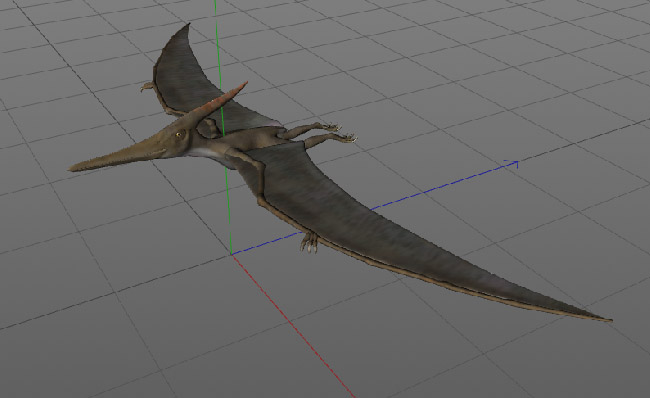Select the upper hind foot claws
Image resolution: width=650 pixels, height=398 pixels.
pyautogui.click(x=333, y=127)
